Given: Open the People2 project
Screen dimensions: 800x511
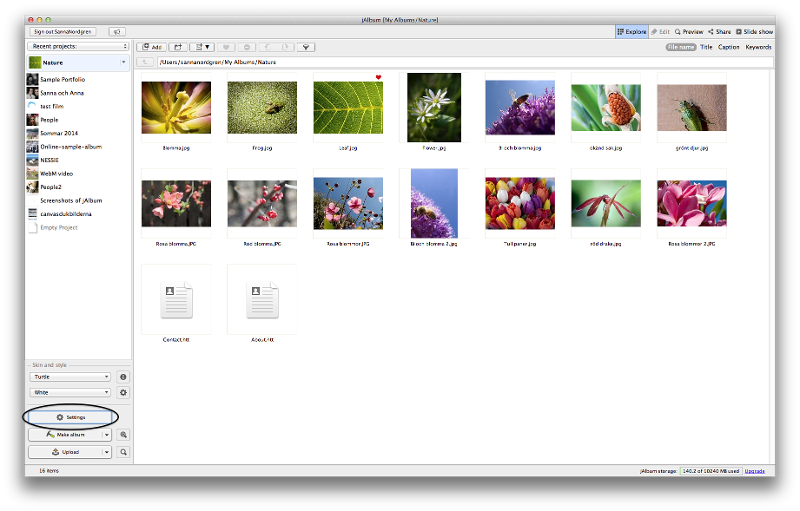Looking at the screenshot, I should coord(78,187).
